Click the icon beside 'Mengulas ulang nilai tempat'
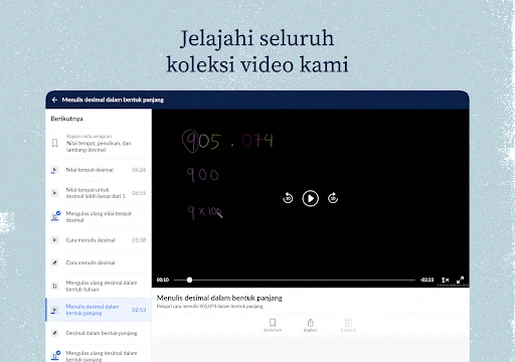The image size is (515, 362). [x=55, y=216]
